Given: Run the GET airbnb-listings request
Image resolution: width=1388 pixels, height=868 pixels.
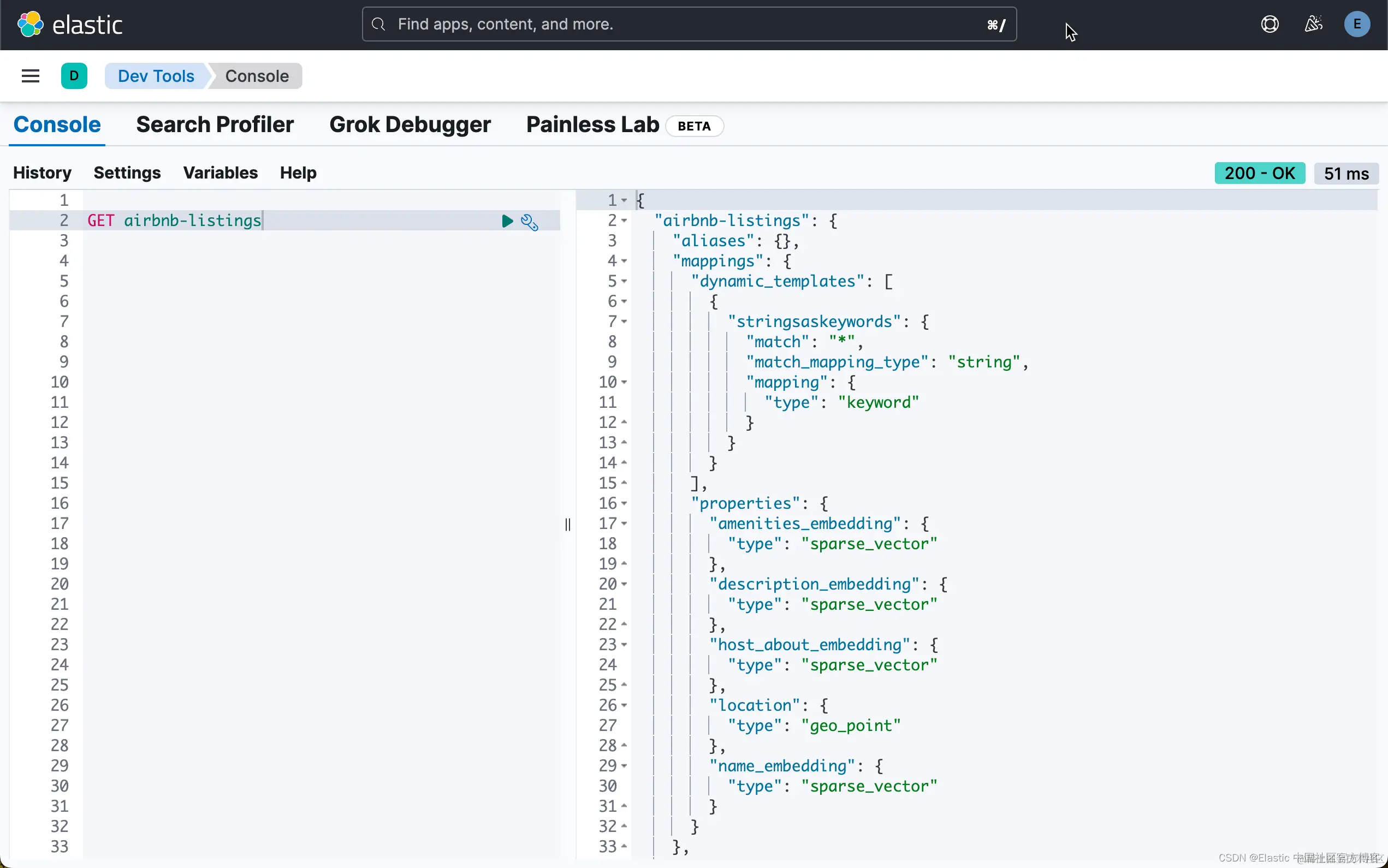Looking at the screenshot, I should coord(507,221).
